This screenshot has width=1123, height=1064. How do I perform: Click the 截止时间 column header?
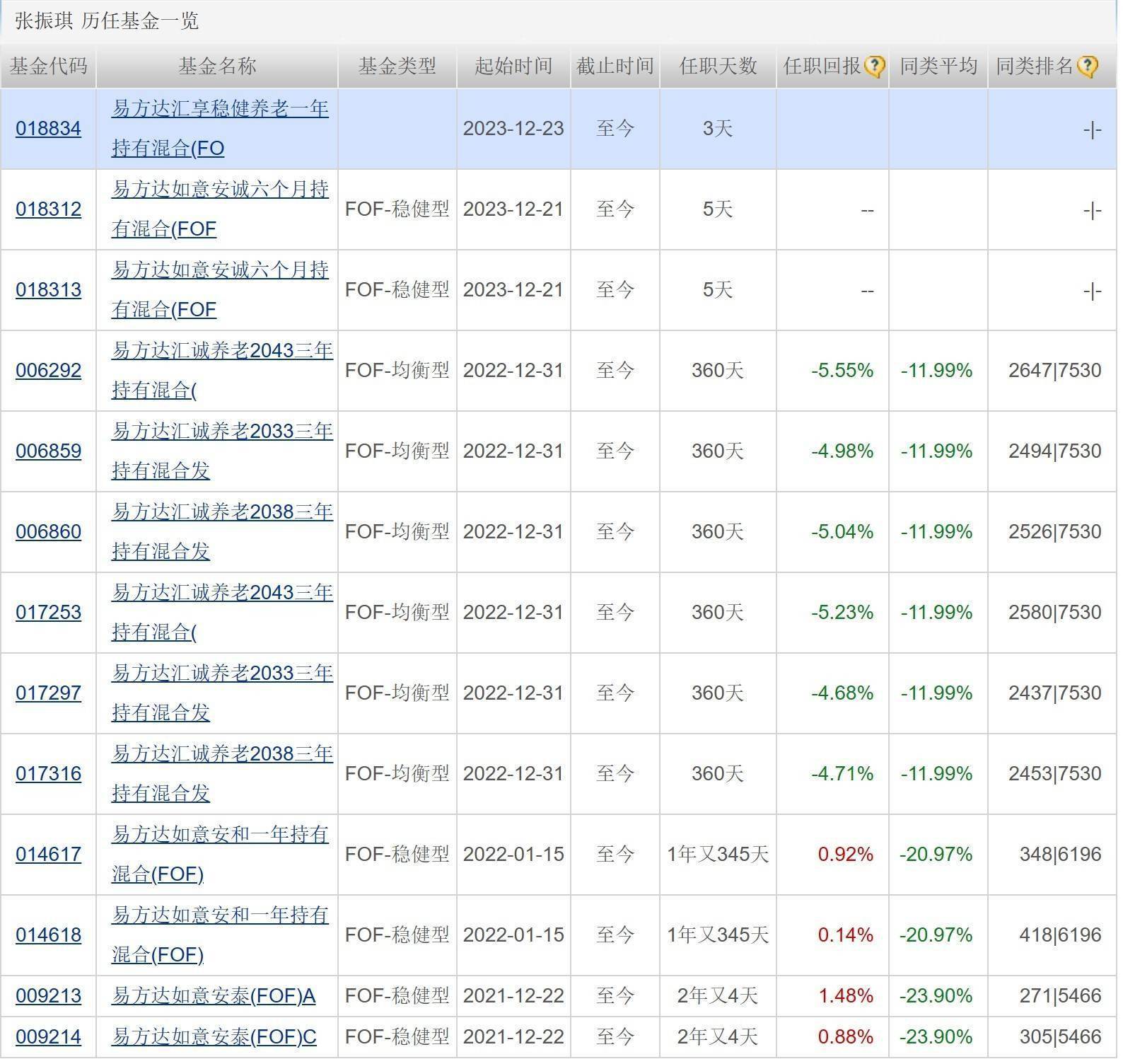pos(615,66)
